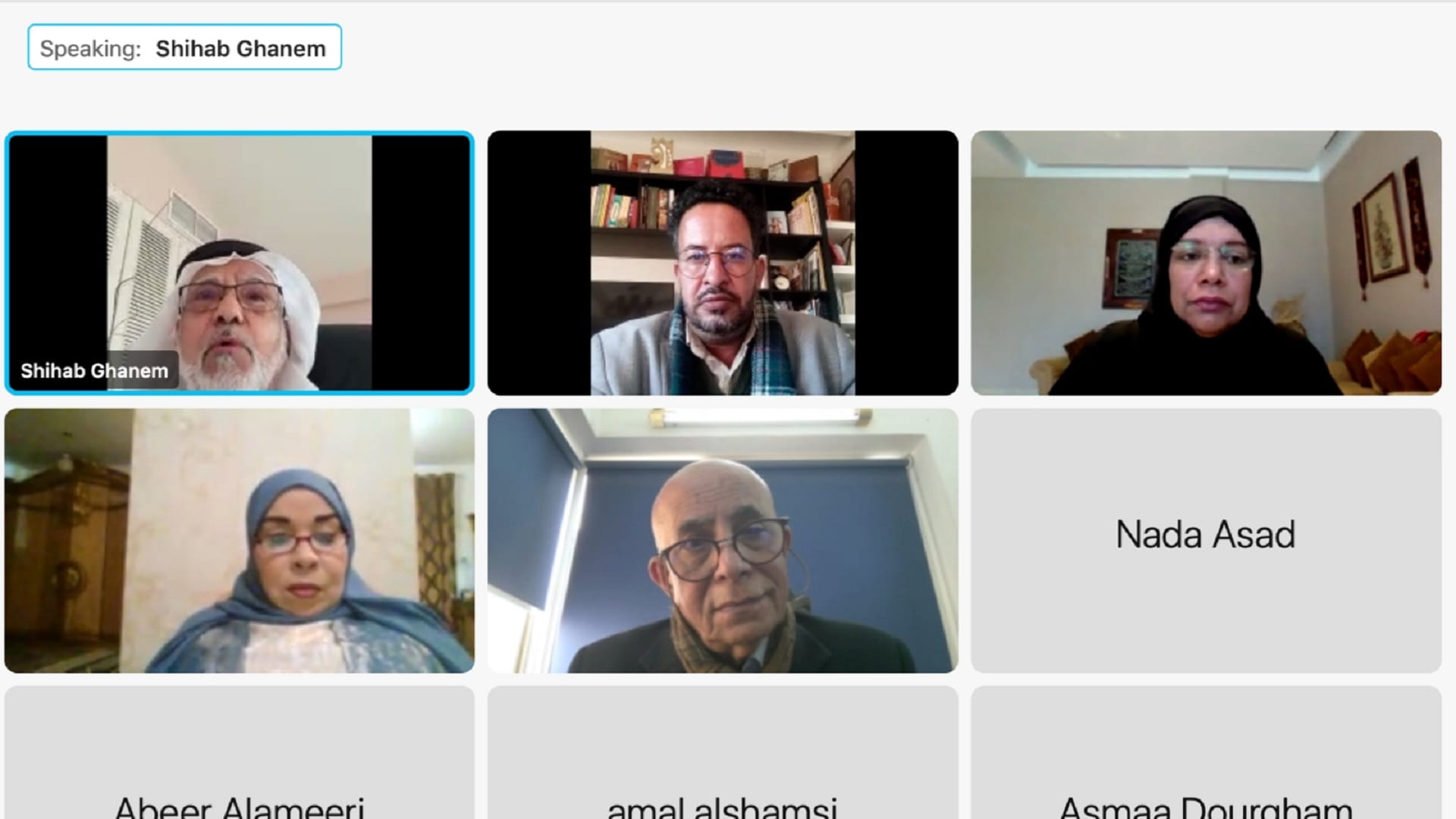Screen dimensions: 1456x819
Task: Select the woman in blue hijab video
Action: click(240, 541)
